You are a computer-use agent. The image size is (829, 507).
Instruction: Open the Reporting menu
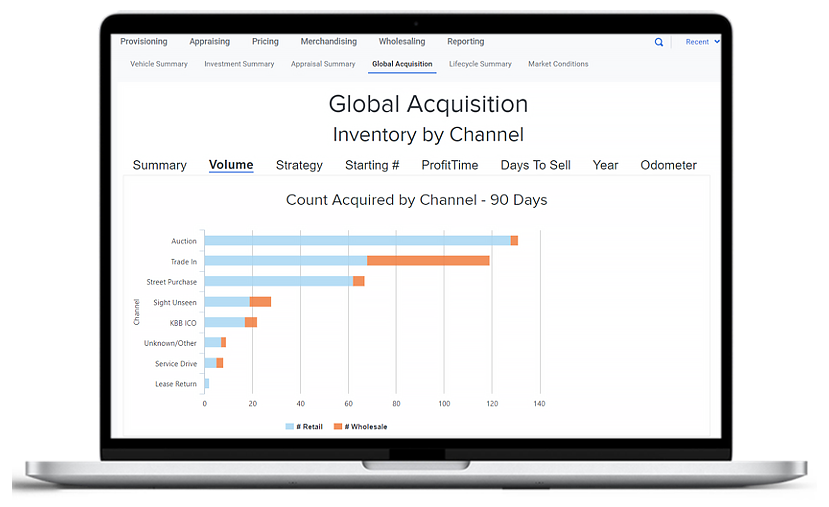coord(465,42)
